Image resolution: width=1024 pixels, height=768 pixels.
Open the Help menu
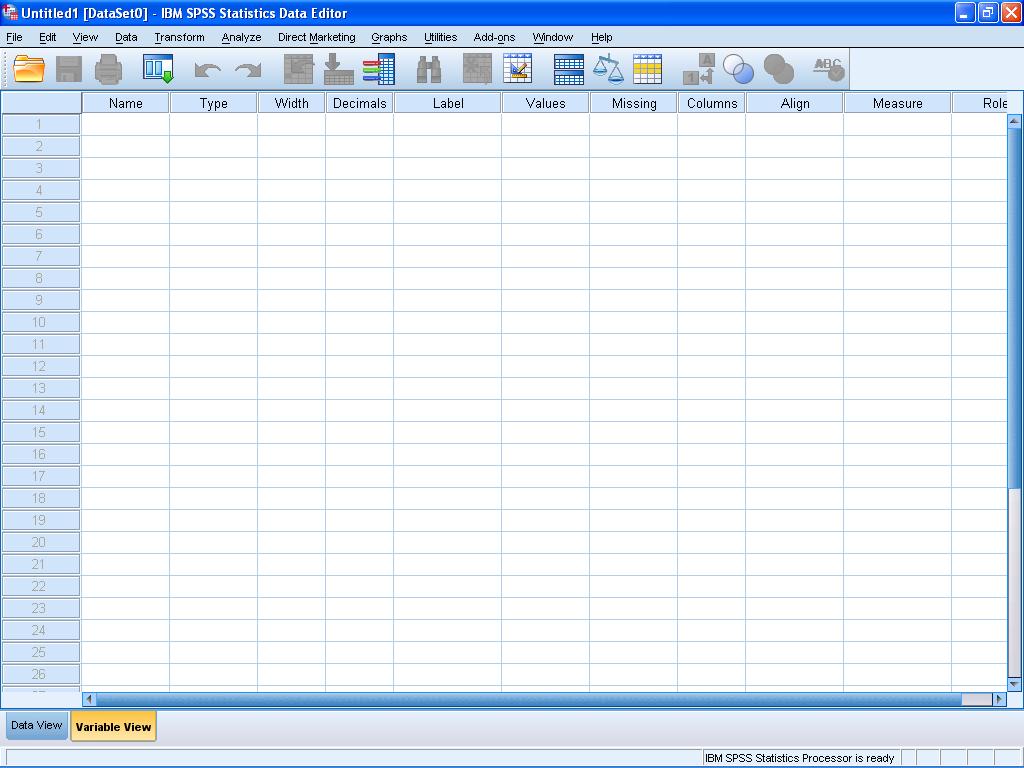(x=601, y=37)
